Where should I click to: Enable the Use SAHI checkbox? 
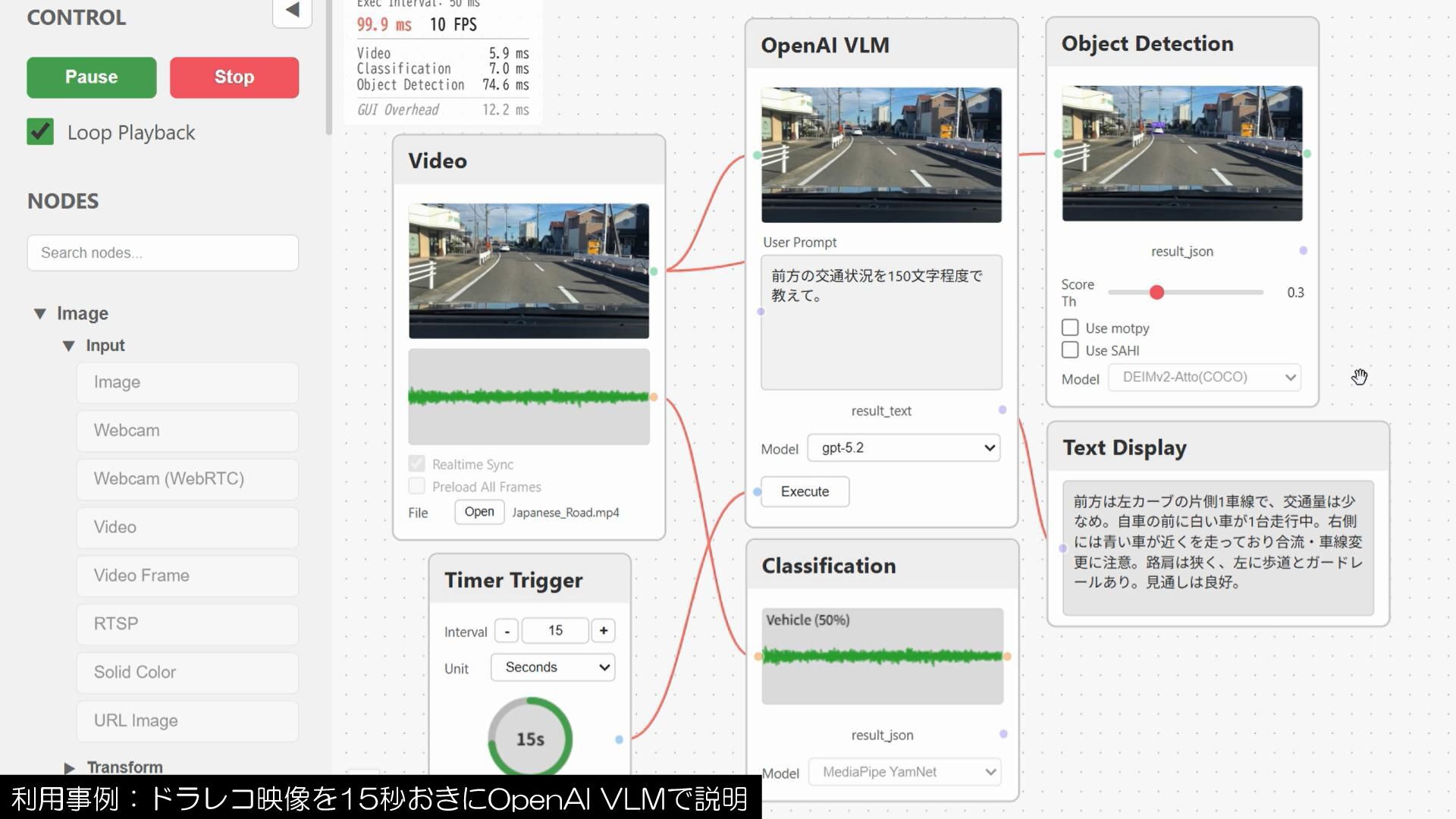[x=1070, y=350]
